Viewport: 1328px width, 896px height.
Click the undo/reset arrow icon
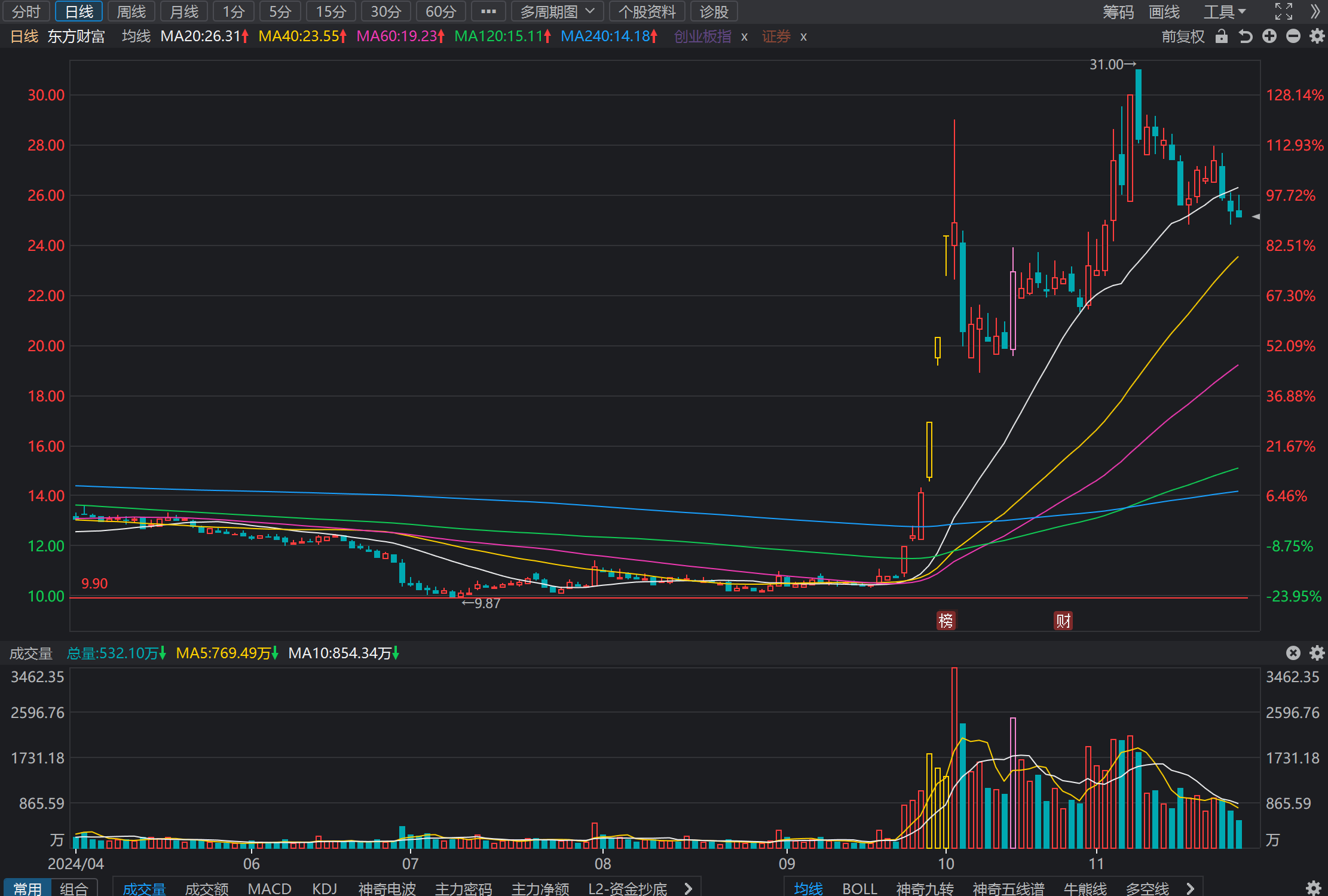pos(1246,36)
